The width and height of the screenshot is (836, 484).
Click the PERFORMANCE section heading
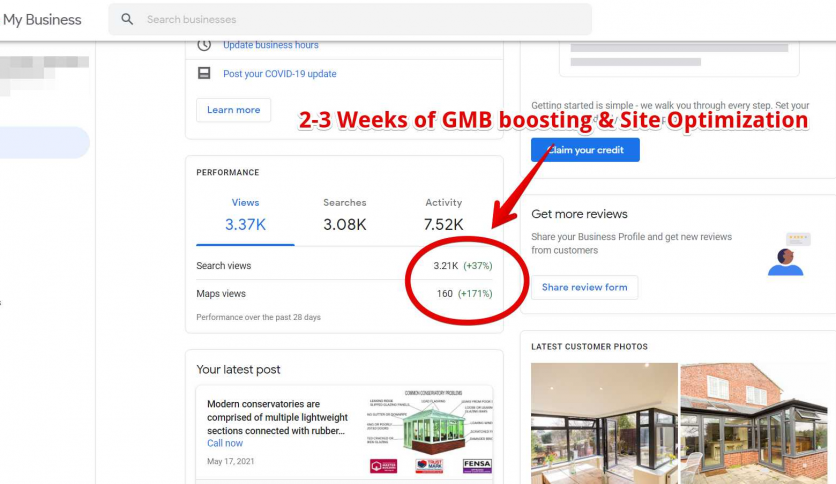(228, 173)
